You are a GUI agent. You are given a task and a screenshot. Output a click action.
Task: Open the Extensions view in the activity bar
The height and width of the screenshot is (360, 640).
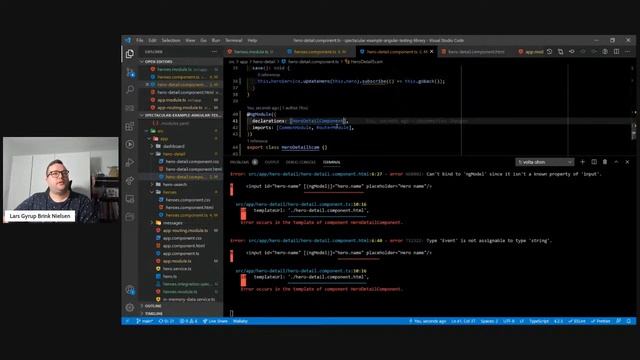coord(130,126)
